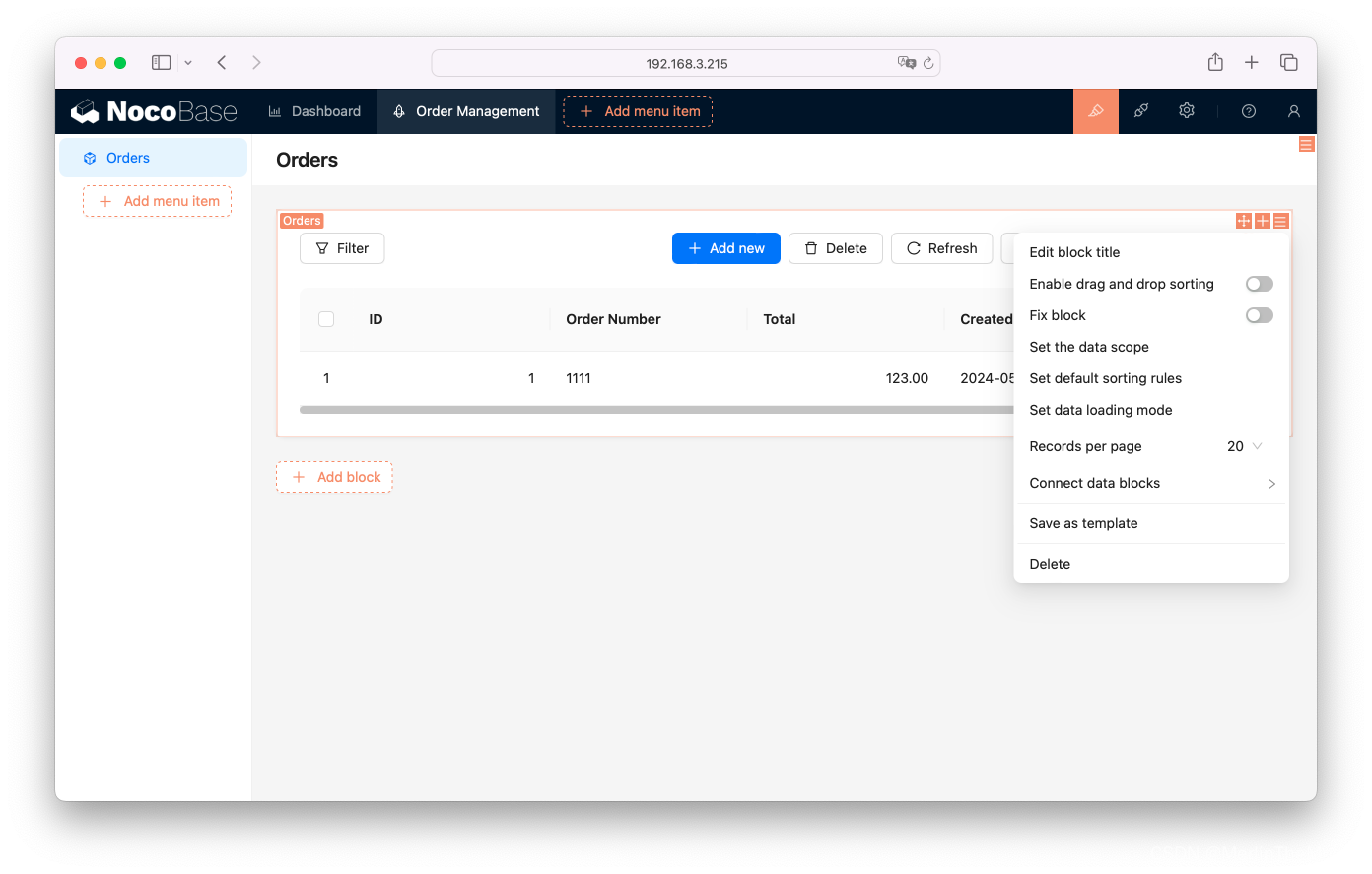The image size is (1372, 874).
Task: Click the browser sidebar toggle icon
Action: (161, 62)
